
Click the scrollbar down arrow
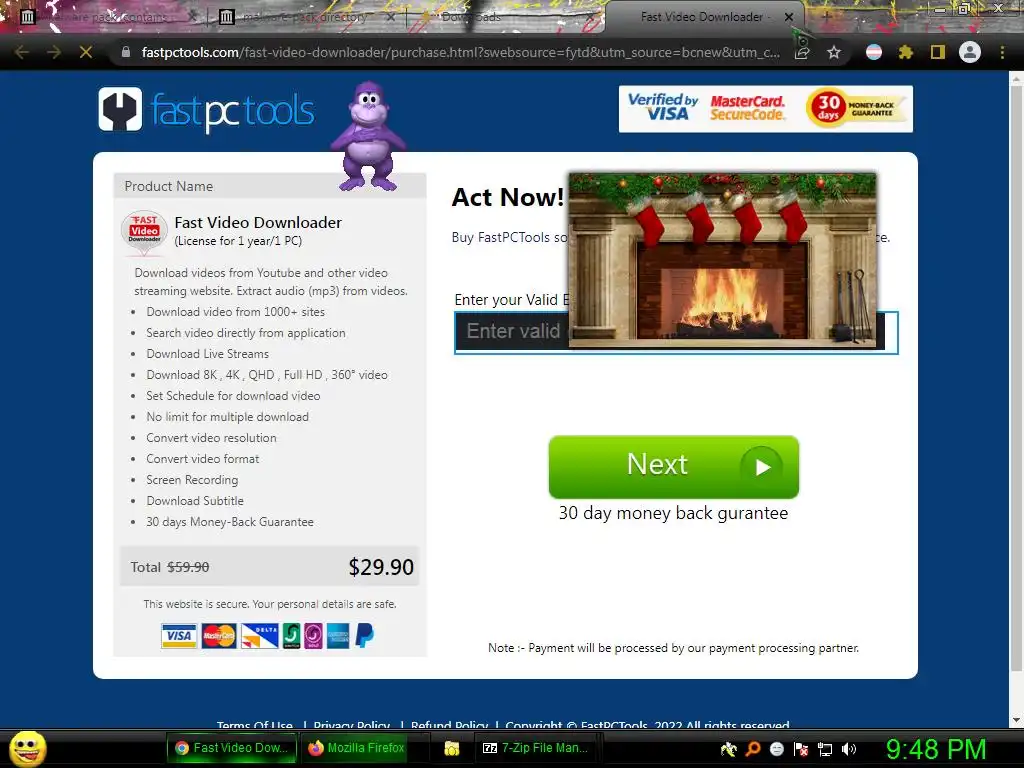pyautogui.click(x=1016, y=720)
